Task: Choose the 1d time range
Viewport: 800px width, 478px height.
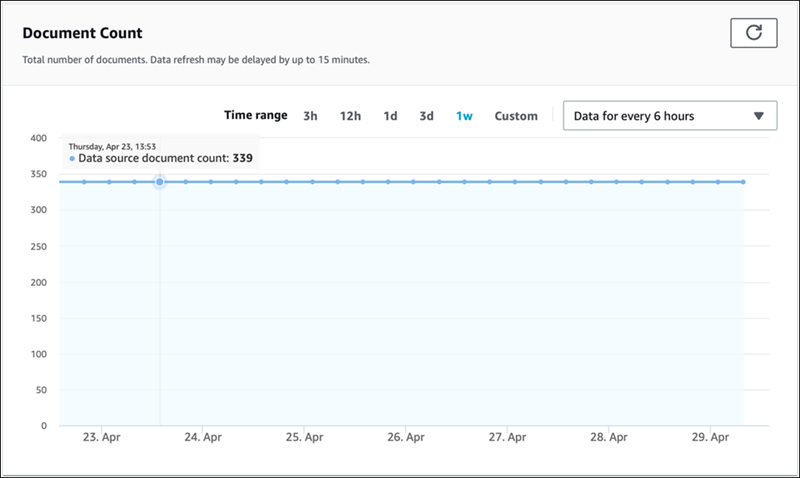Action: (x=390, y=116)
